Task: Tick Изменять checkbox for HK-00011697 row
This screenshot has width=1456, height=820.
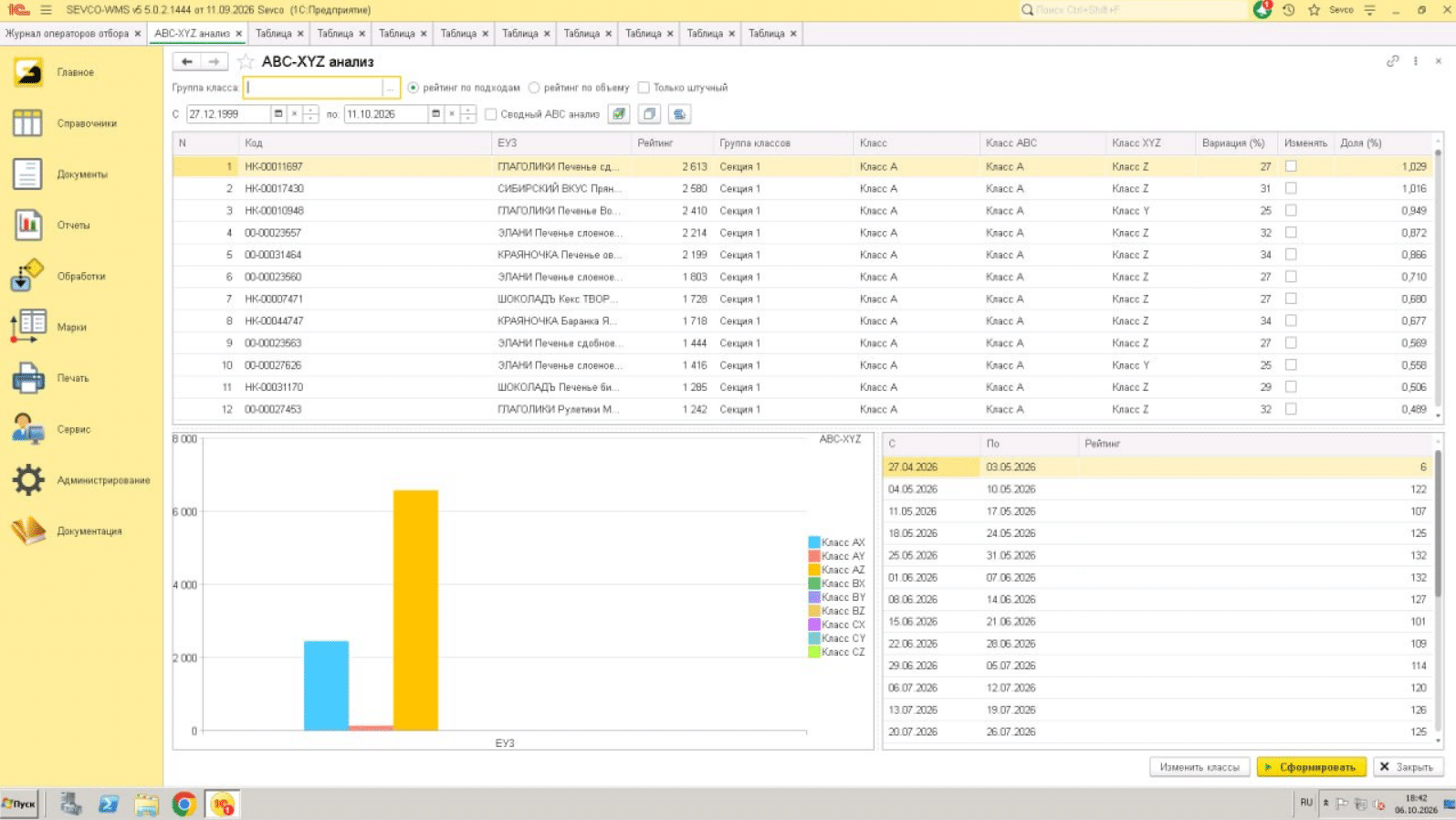Action: point(1291,166)
